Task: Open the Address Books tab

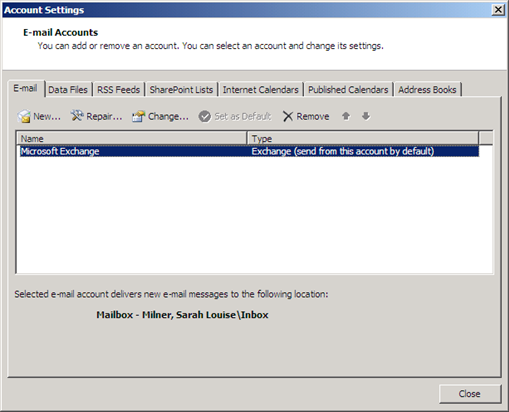Action: [427, 90]
